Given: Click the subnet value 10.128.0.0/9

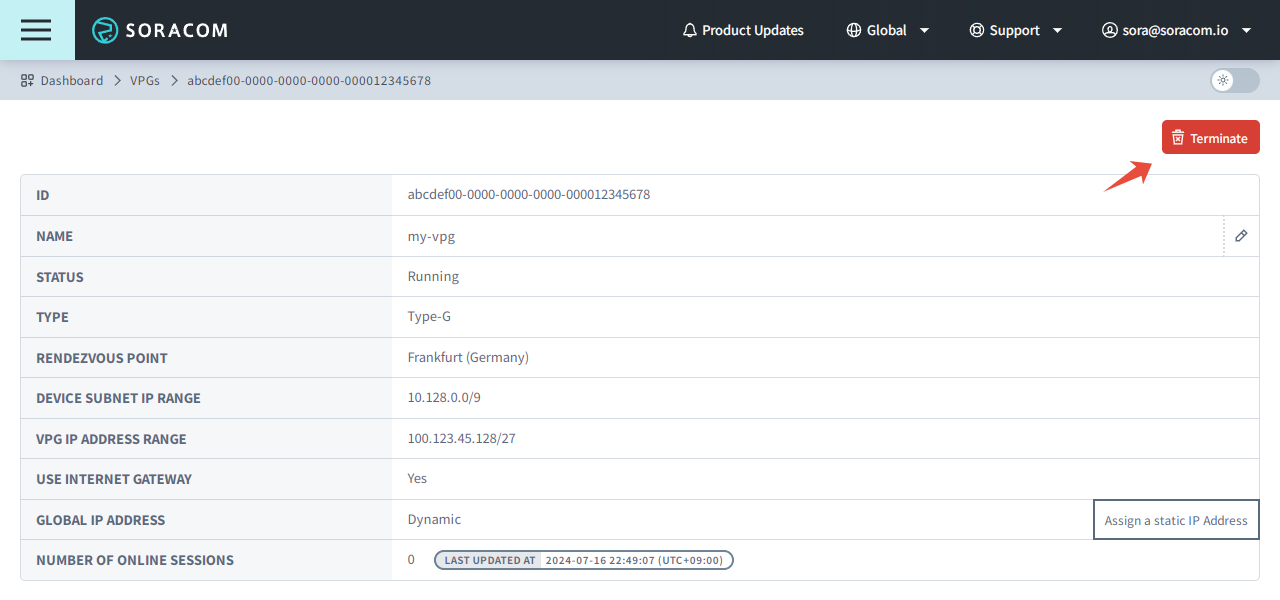Looking at the screenshot, I should [444, 397].
